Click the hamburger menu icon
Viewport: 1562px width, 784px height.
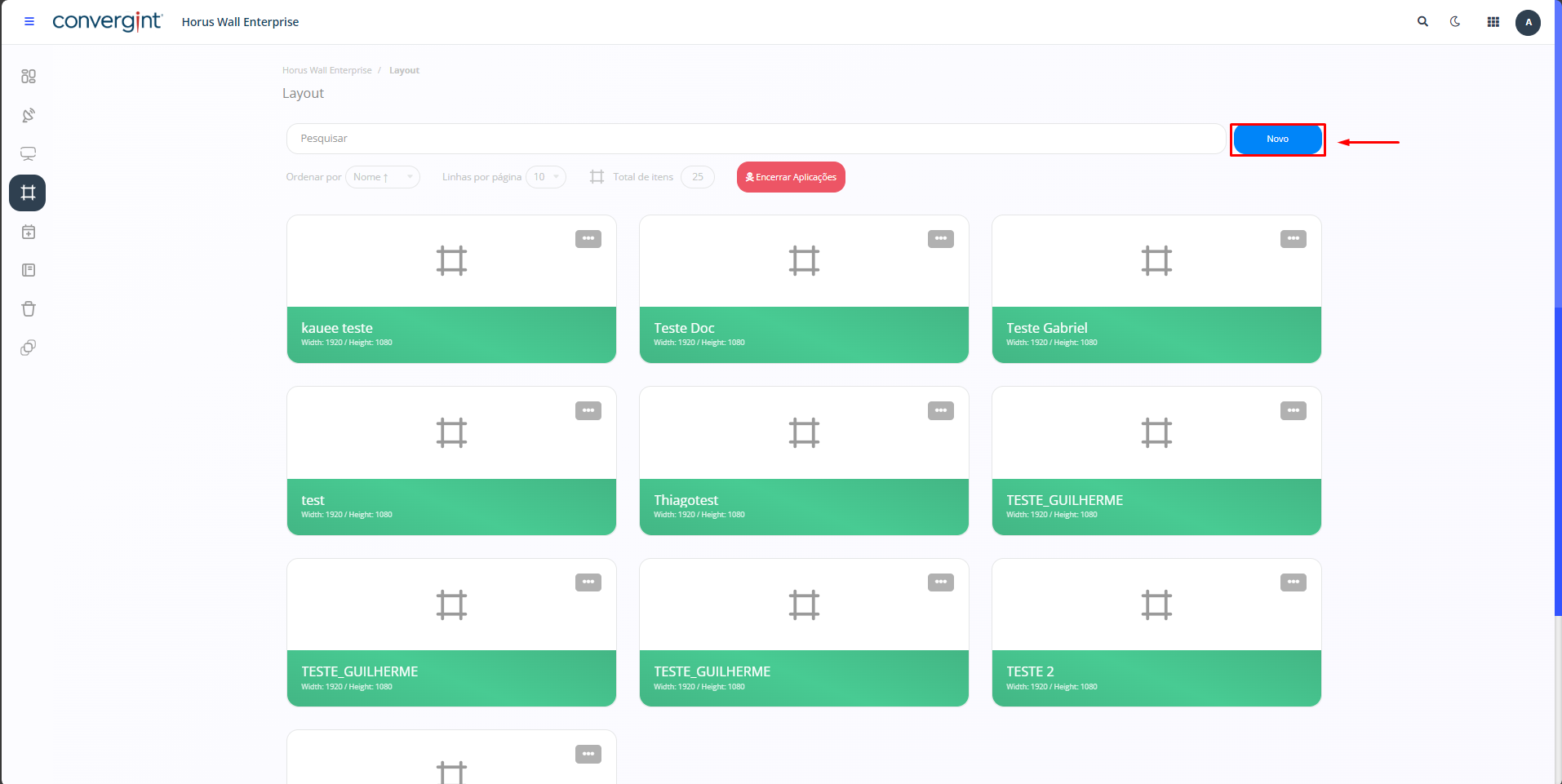(x=29, y=22)
